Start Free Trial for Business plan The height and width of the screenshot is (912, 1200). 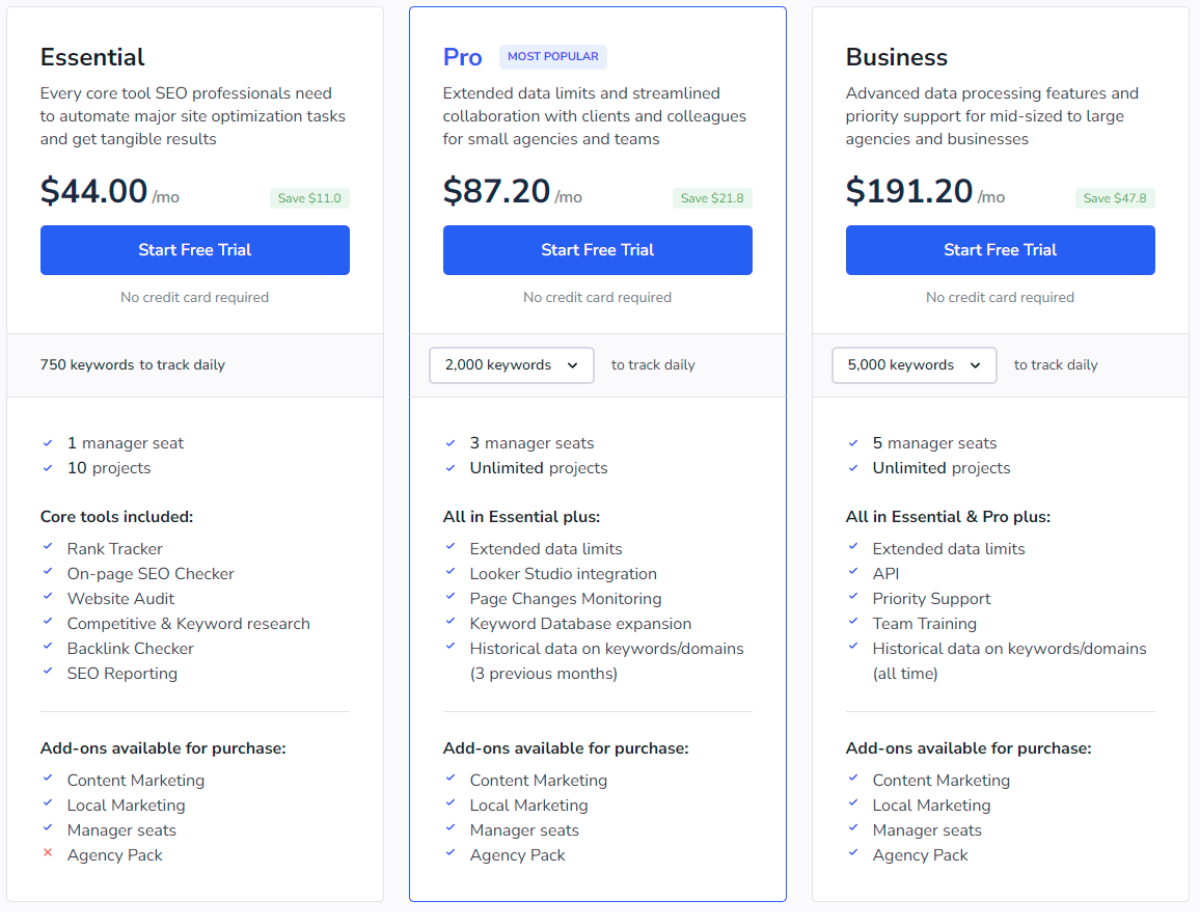click(x=1000, y=250)
